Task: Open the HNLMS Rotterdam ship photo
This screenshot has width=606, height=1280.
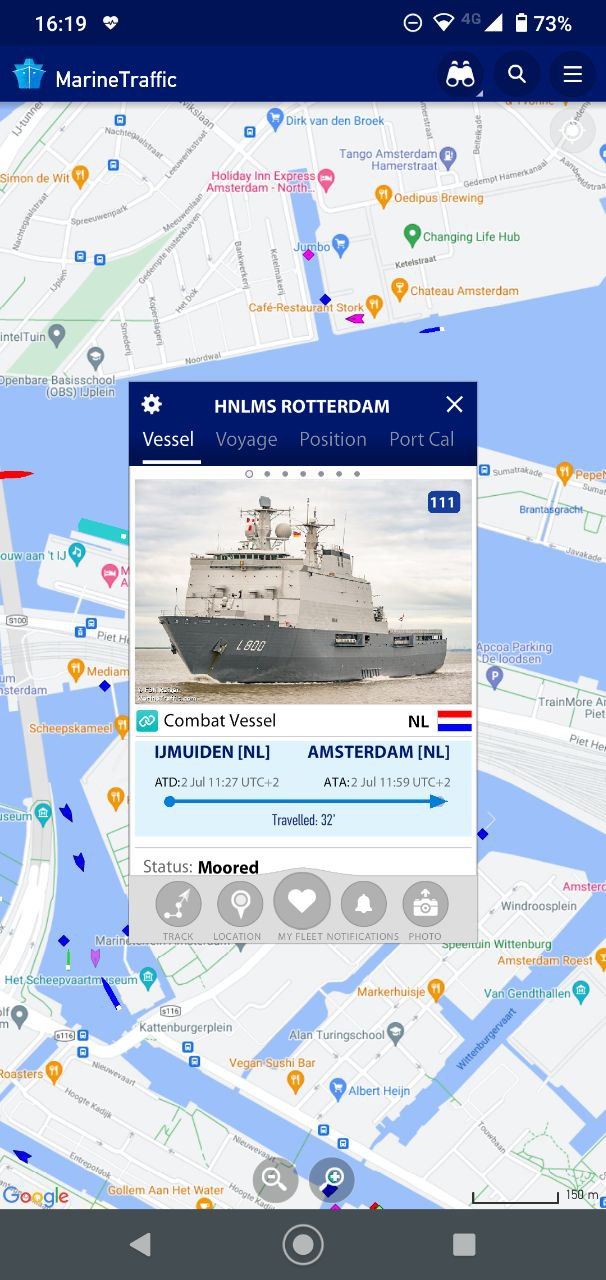Action: [x=303, y=592]
